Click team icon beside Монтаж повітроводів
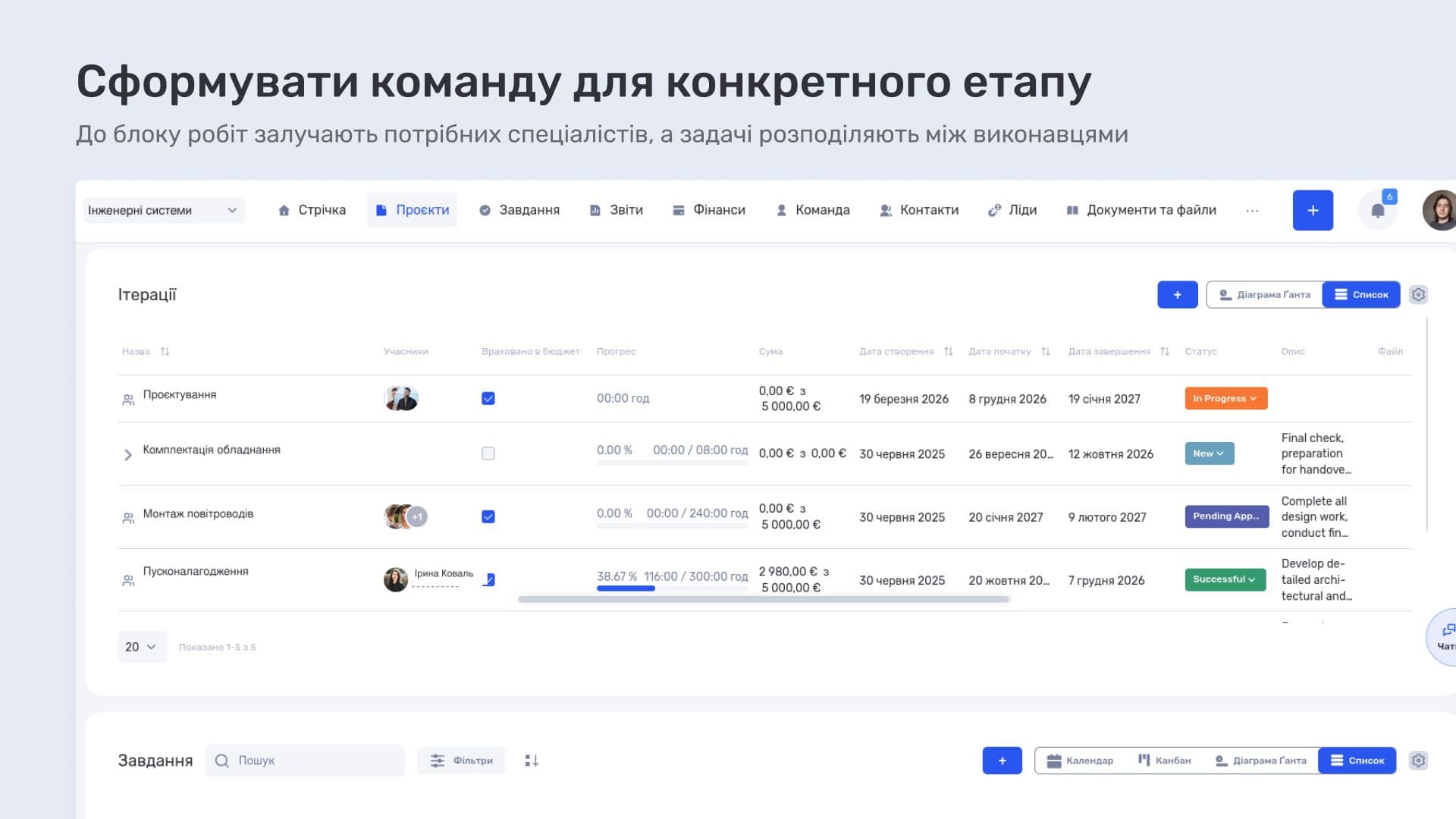The image size is (1456, 819). 128,518
